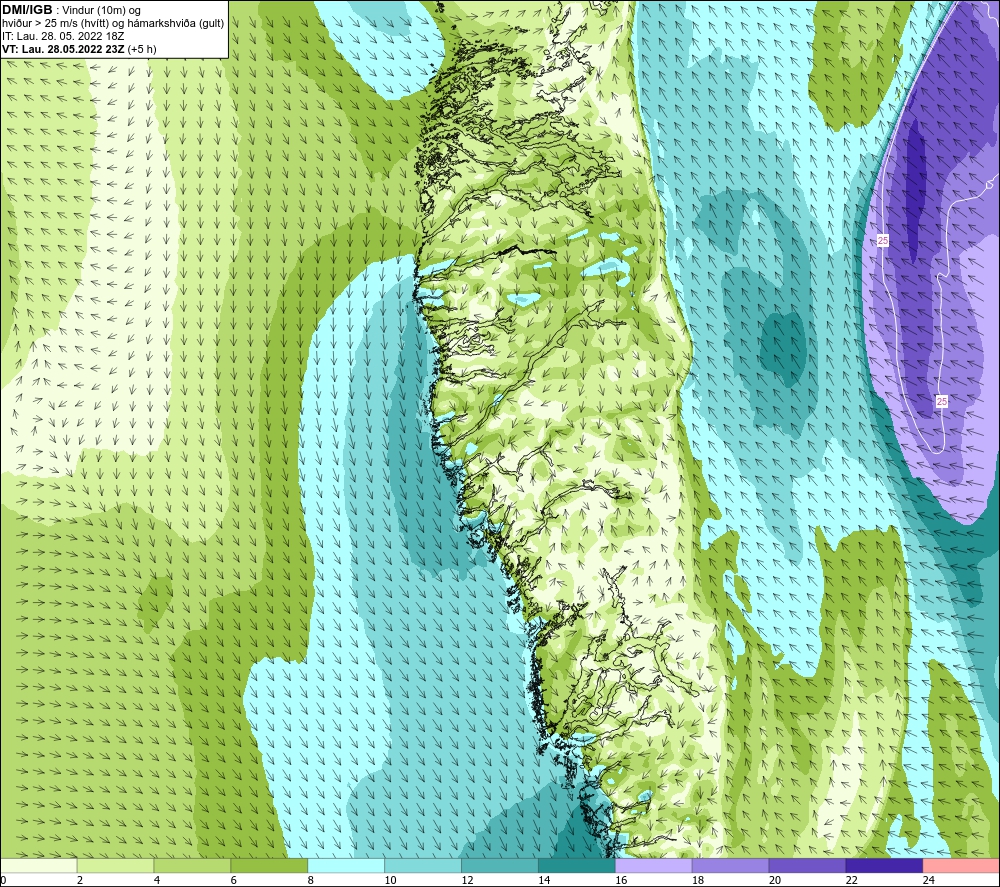Click the 'IT: Lau. 28. 05. 2022 18Z' line
This screenshot has height=887, width=1000.
pos(63,36)
